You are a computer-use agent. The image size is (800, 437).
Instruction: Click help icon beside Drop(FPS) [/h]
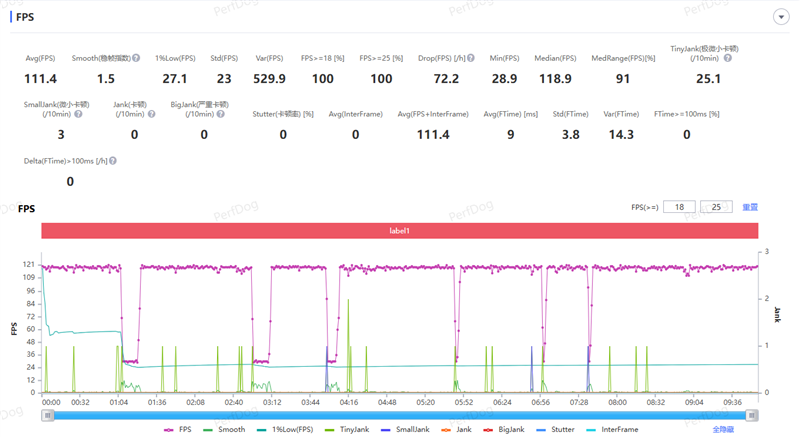470,59
